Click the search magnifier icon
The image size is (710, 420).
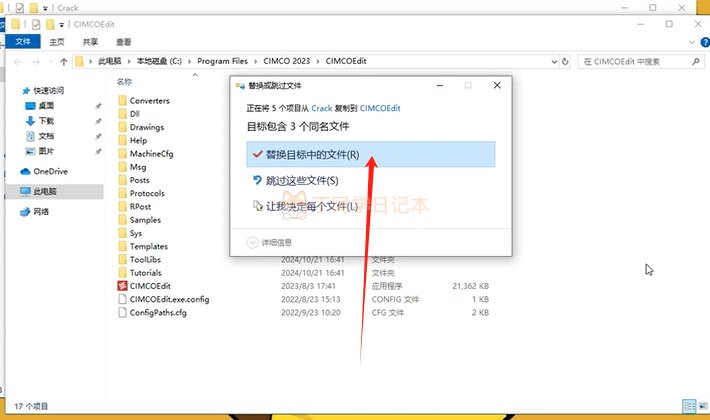point(696,61)
